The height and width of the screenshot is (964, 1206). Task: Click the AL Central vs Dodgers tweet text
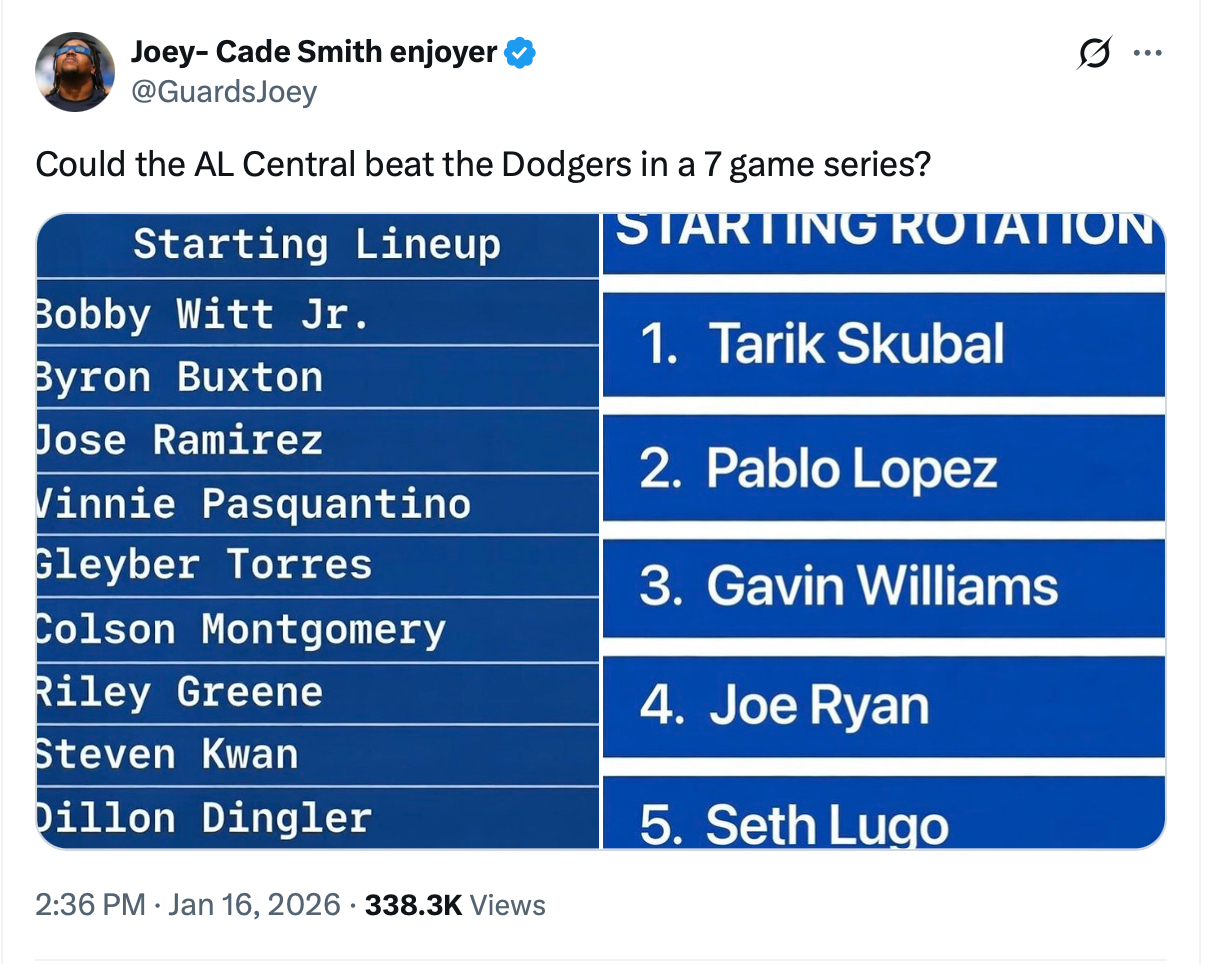tap(483, 163)
